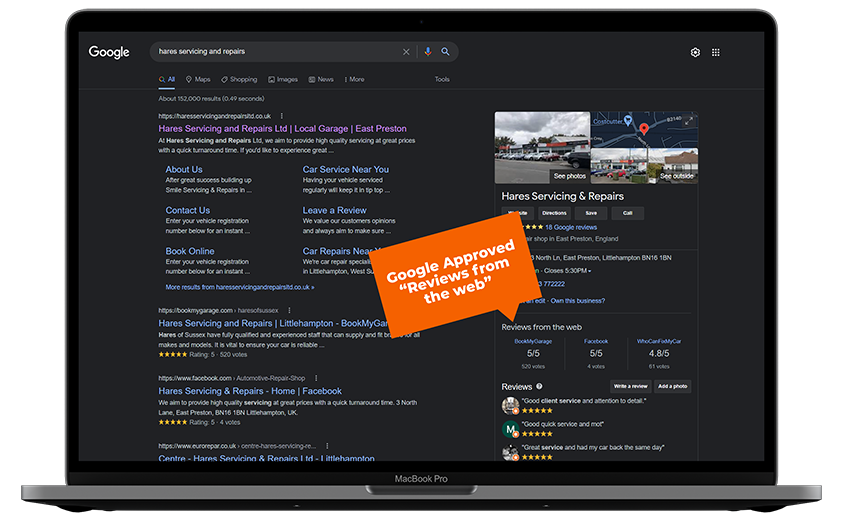Open the Car Service Near You sitelink
This screenshot has height=520, width=843.
[x=346, y=169]
